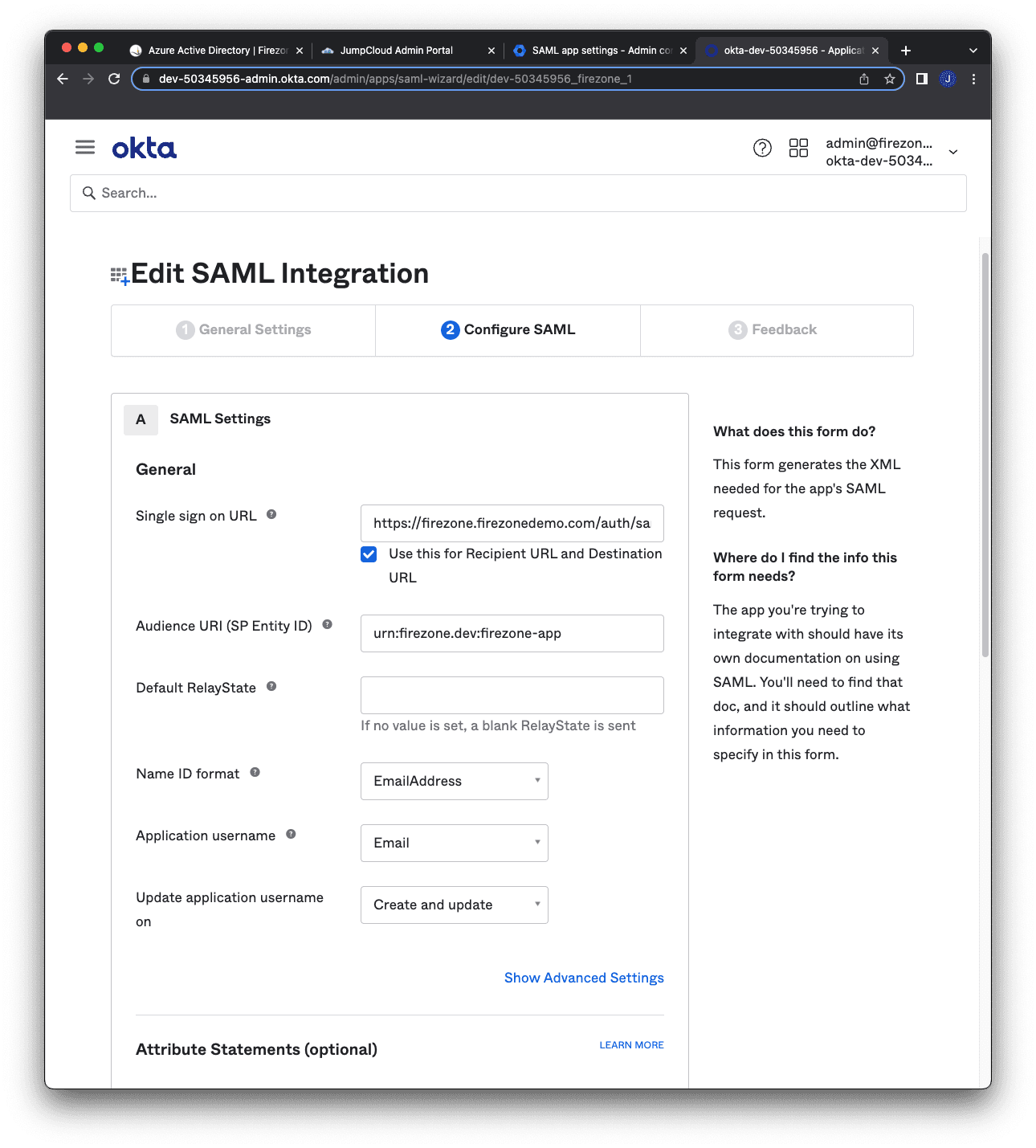Viewport: 1036px width, 1148px height.
Task: Expand the Application username dropdown
Action: [x=455, y=844]
